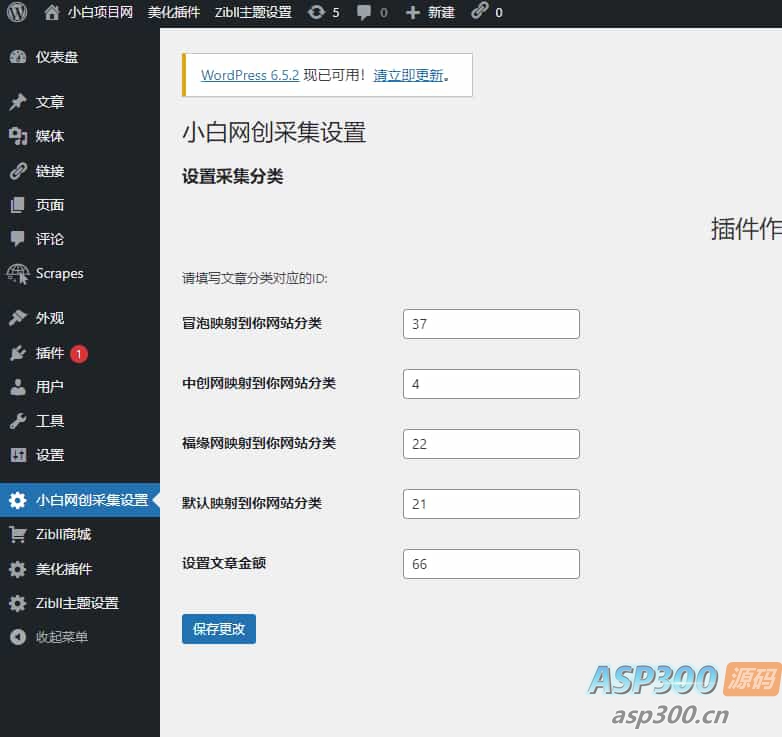
Task: Collapse the menu via 收起菜单 arrow icon
Action: (18, 637)
